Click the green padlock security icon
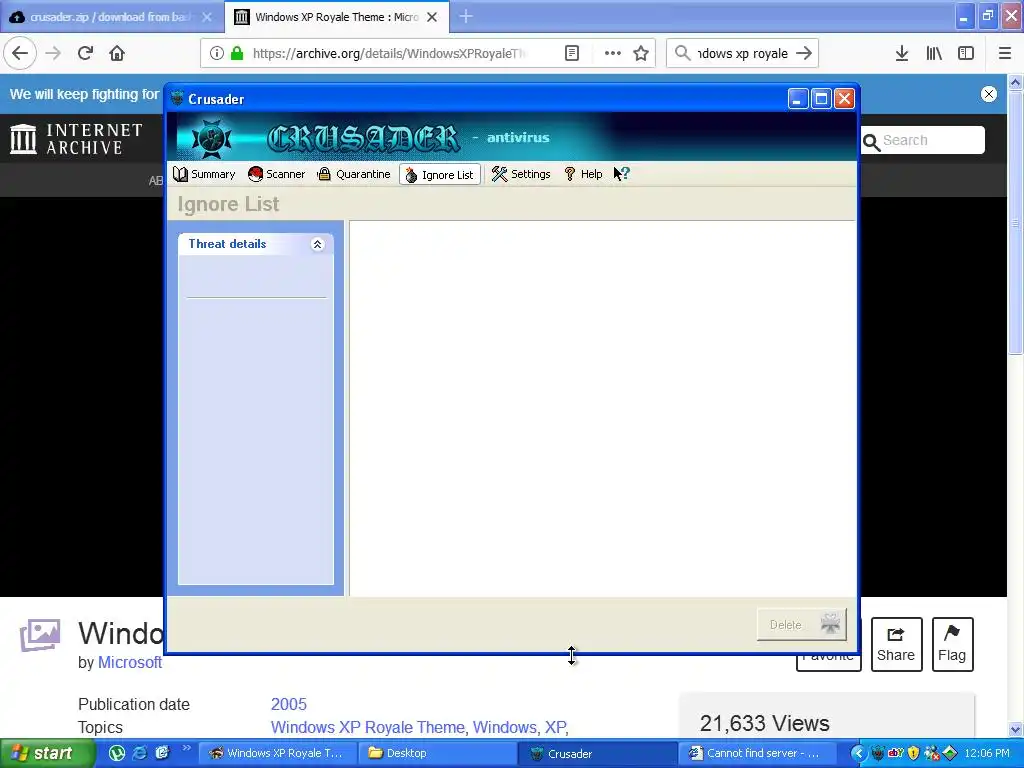Image resolution: width=1024 pixels, height=768 pixels. coord(236,54)
